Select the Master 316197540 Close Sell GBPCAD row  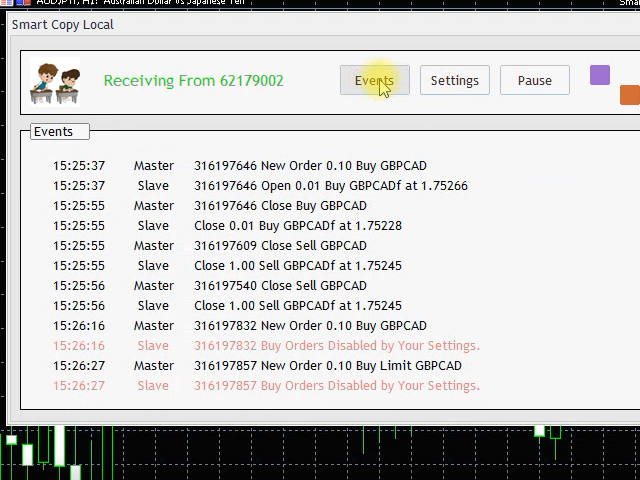[x=280, y=286]
